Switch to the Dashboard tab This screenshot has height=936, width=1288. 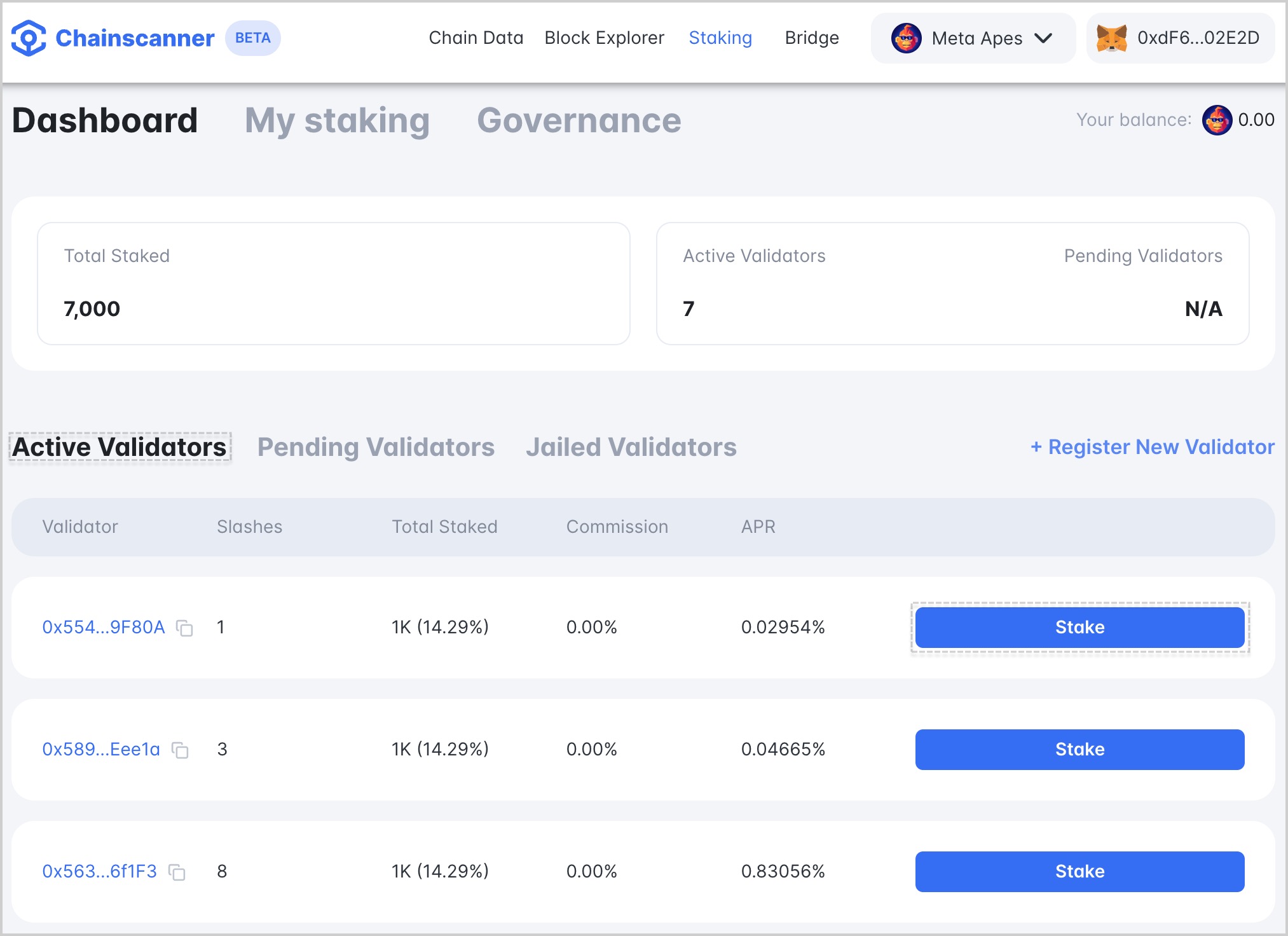tap(105, 120)
